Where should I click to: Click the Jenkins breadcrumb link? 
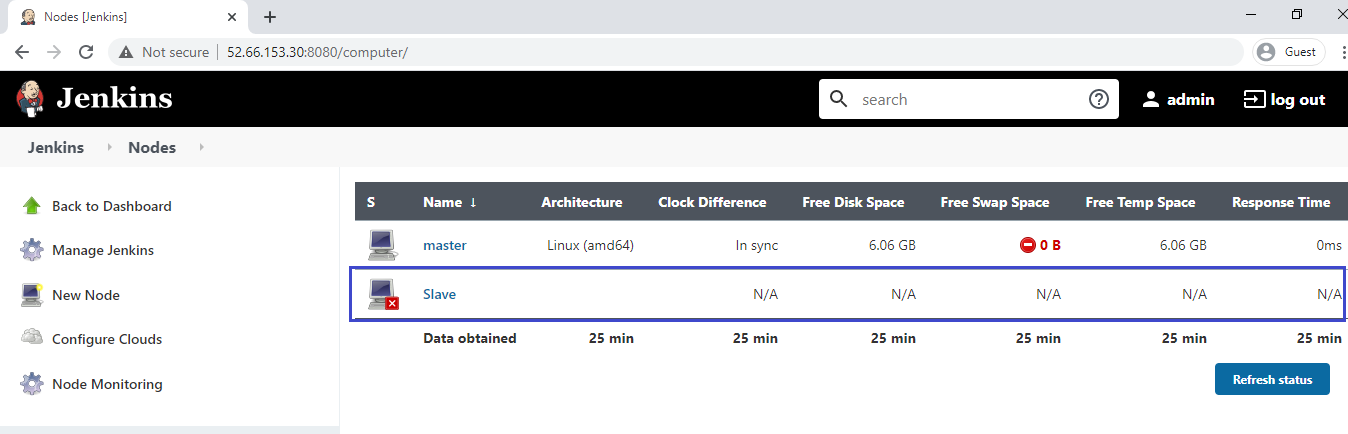pyautogui.click(x=56, y=147)
